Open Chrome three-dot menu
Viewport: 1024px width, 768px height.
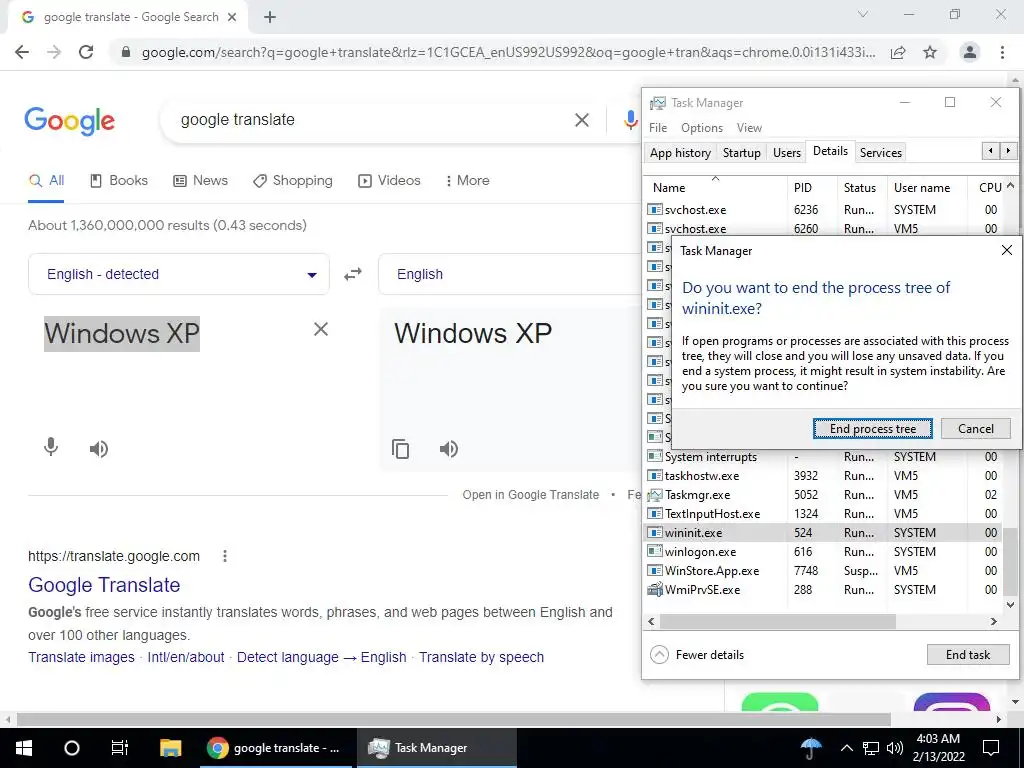pyautogui.click(x=1002, y=52)
